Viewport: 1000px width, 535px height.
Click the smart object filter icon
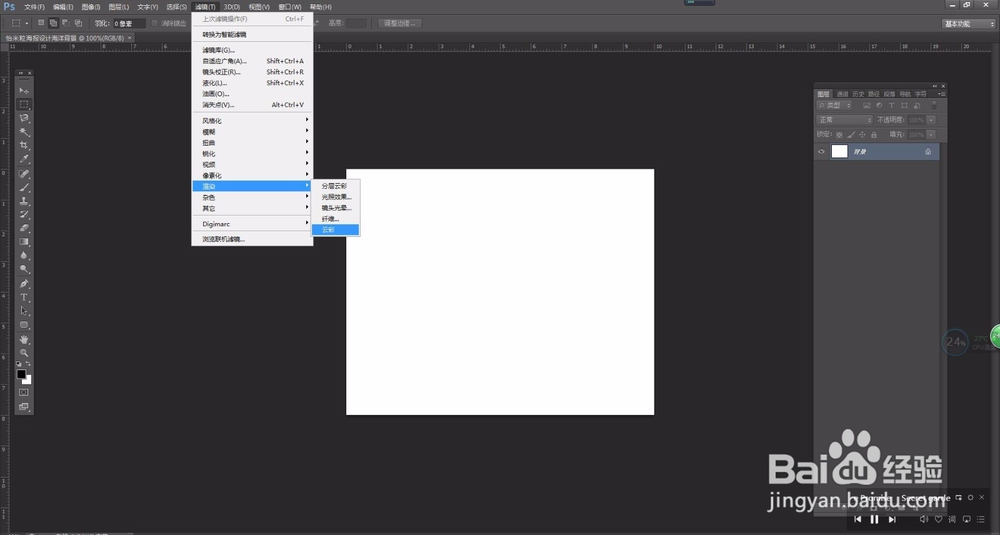coord(917,105)
